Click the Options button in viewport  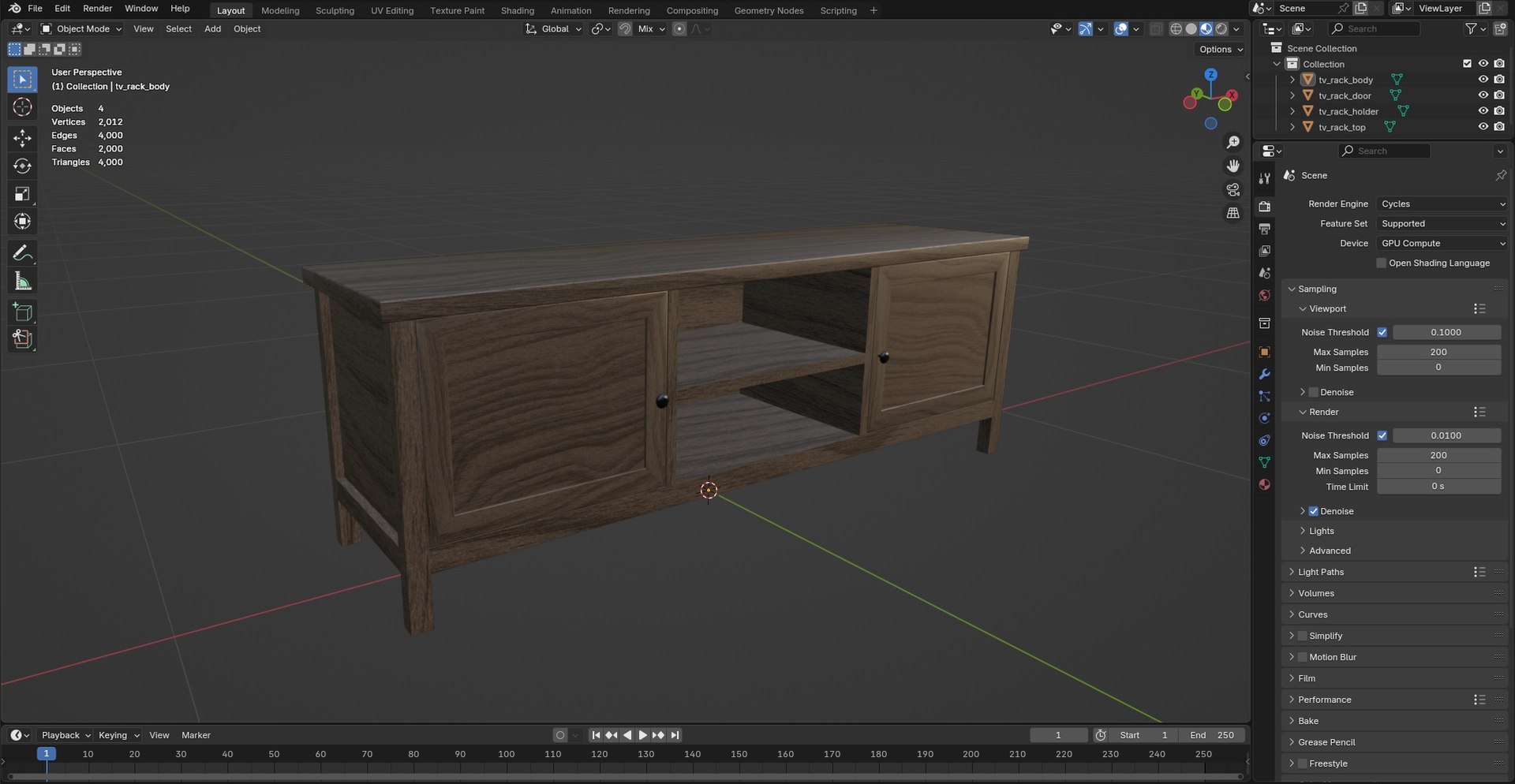tap(1220, 50)
